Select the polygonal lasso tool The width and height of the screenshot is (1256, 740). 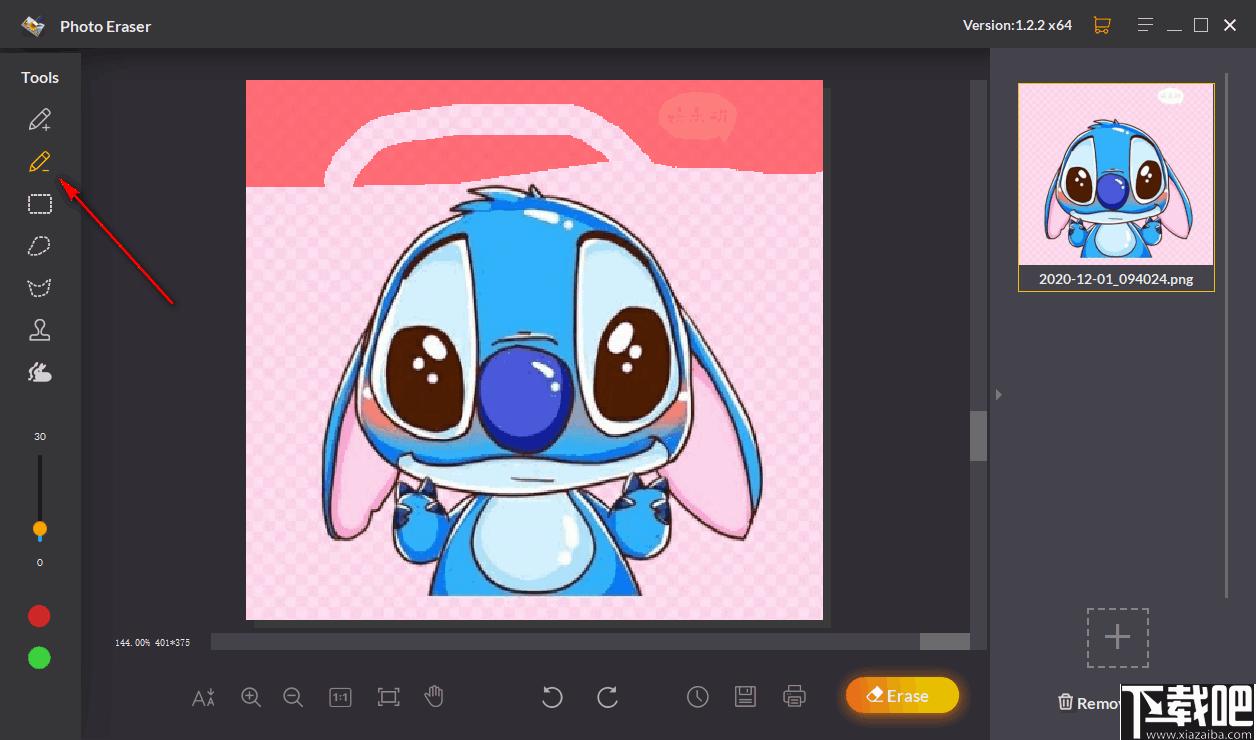(x=39, y=288)
